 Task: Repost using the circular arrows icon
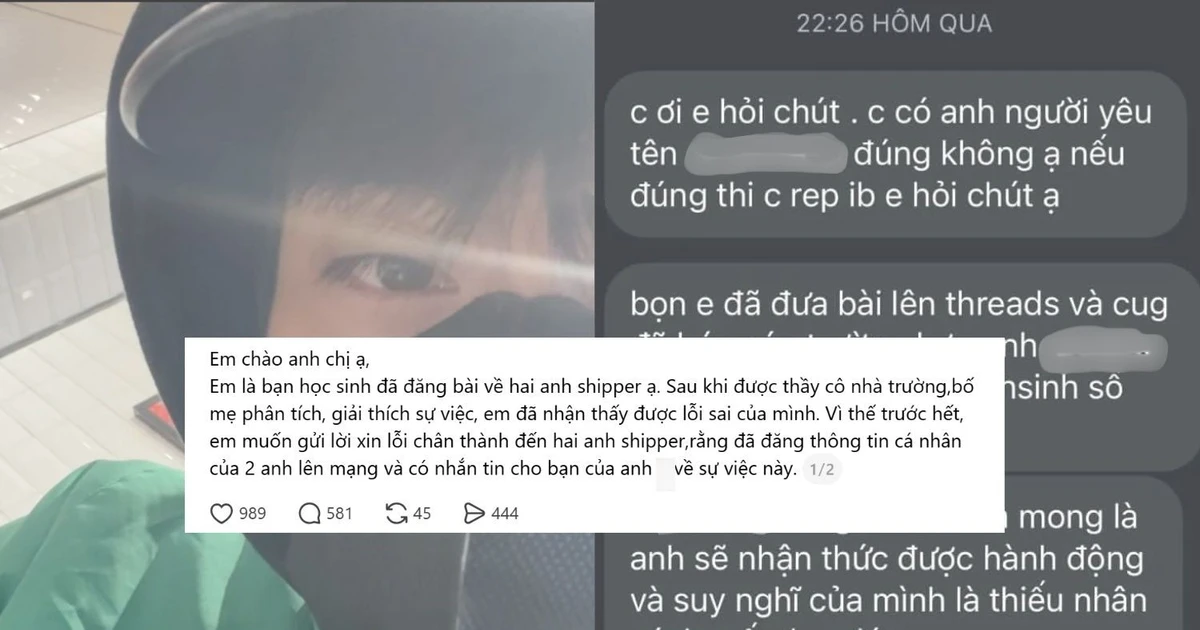[396, 513]
